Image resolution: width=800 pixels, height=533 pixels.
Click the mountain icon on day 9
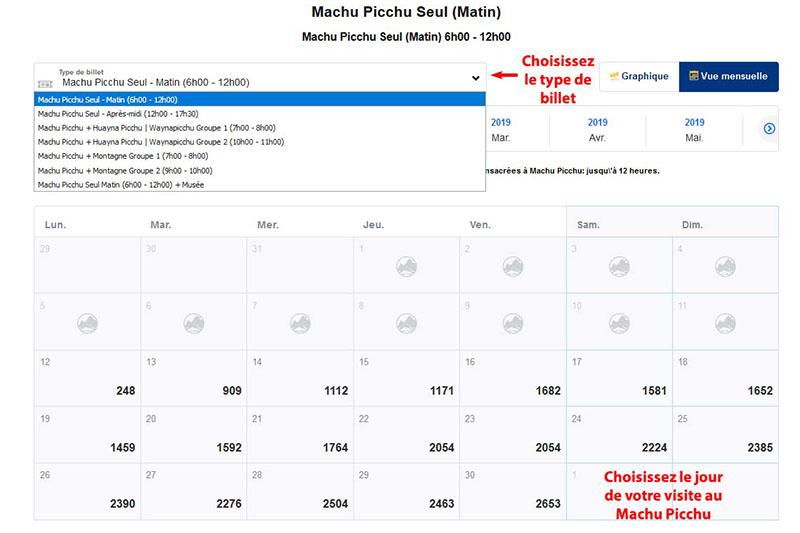tap(513, 323)
